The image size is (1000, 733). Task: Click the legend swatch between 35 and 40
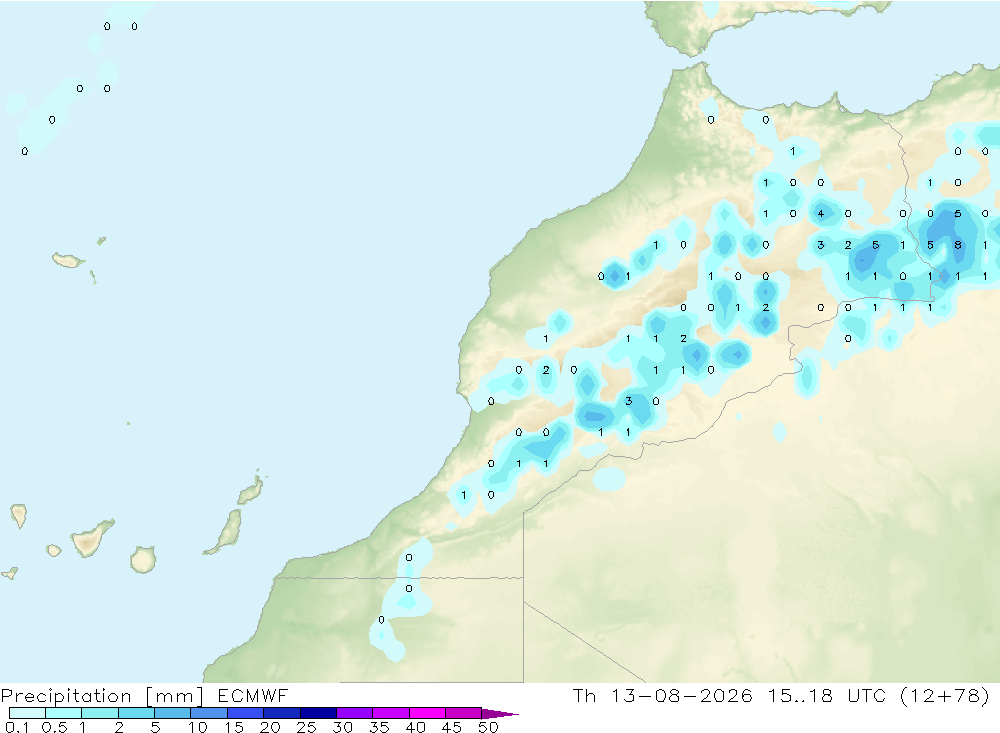[390, 713]
